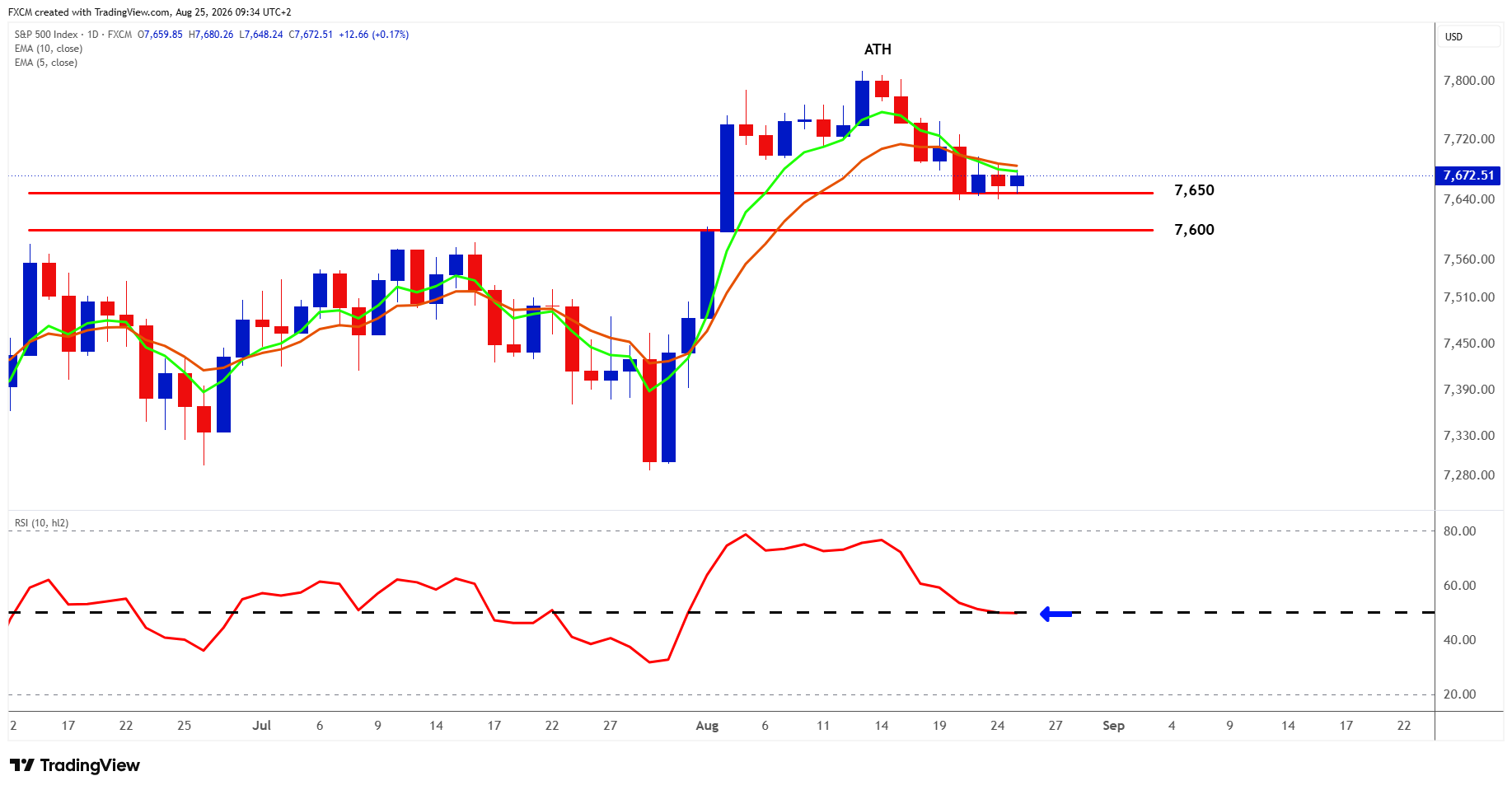Image resolution: width=1512 pixels, height=790 pixels.
Task: Click the Aug label on the time axis
Action: pos(707,726)
